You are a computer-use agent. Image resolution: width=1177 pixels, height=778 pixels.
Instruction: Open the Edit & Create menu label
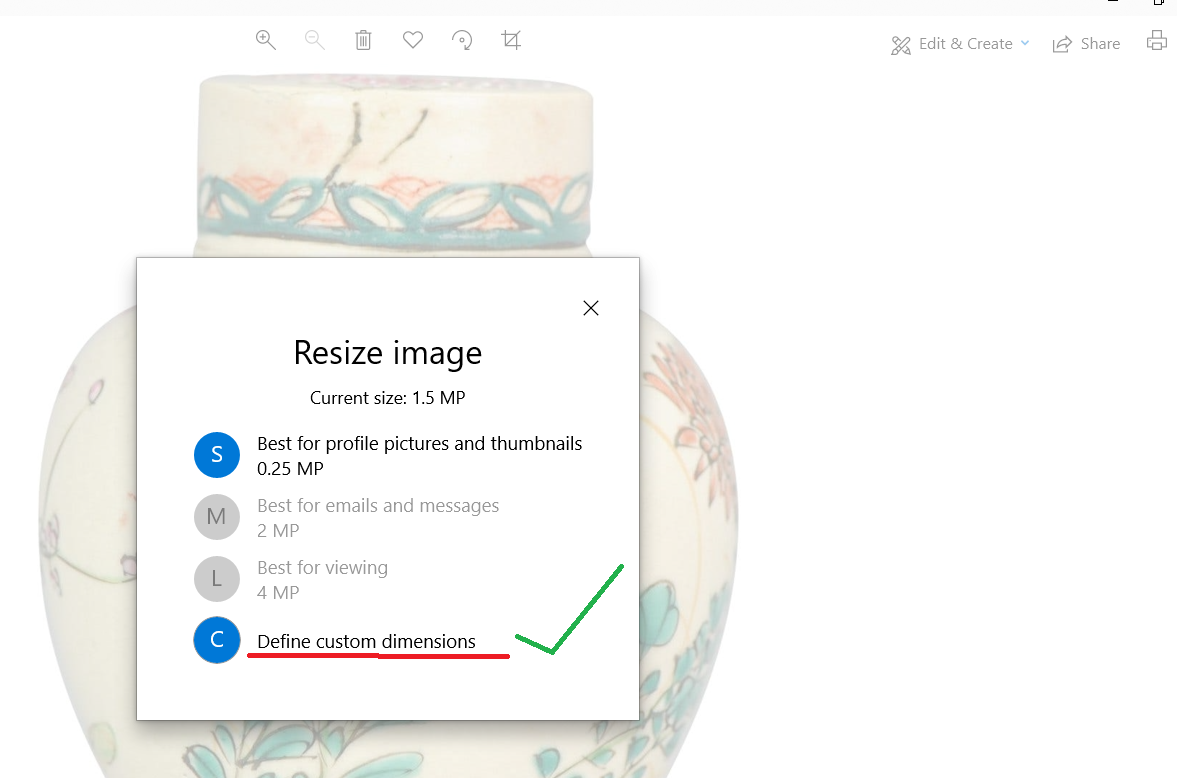click(965, 44)
